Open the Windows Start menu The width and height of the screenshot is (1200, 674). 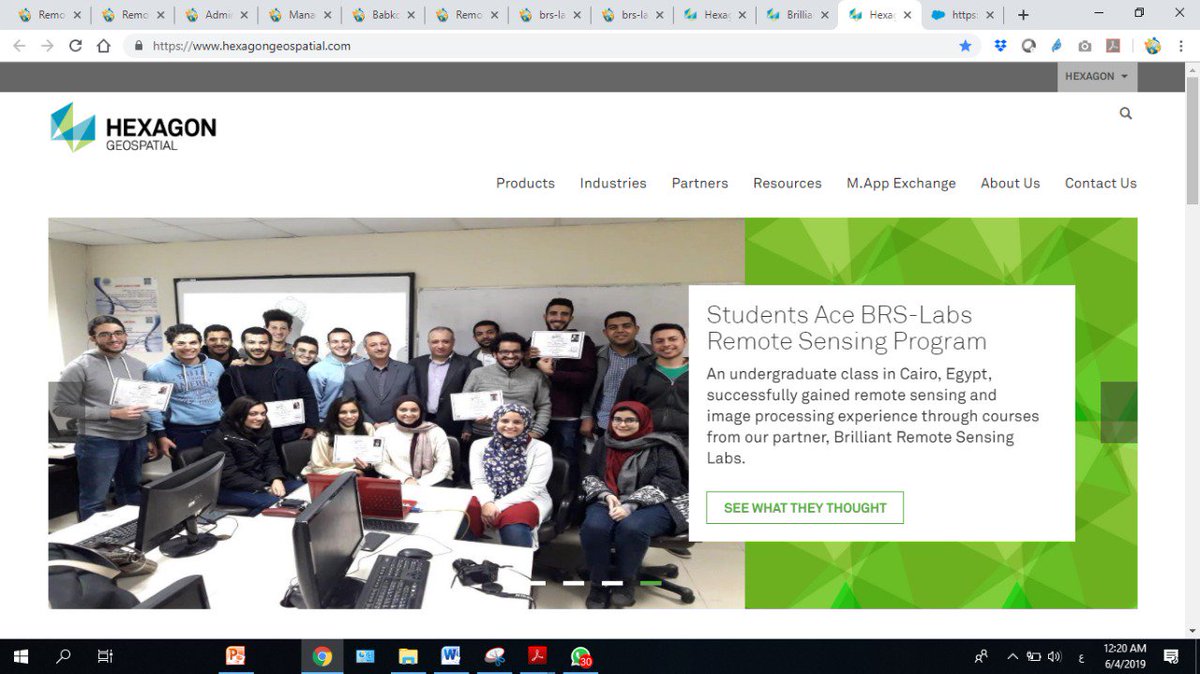pyautogui.click(x=21, y=656)
